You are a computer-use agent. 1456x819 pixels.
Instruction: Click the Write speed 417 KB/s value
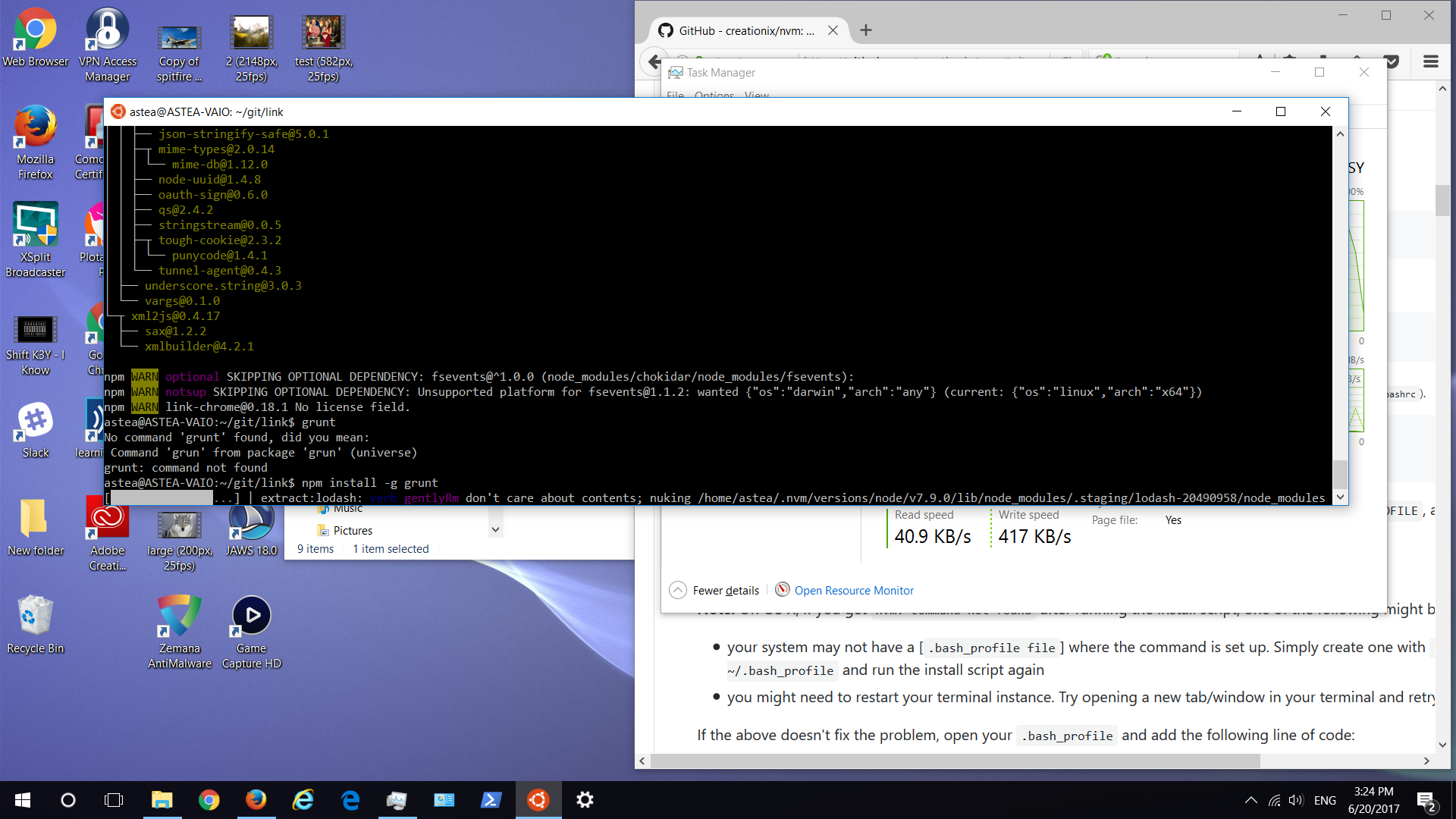pyautogui.click(x=1034, y=536)
